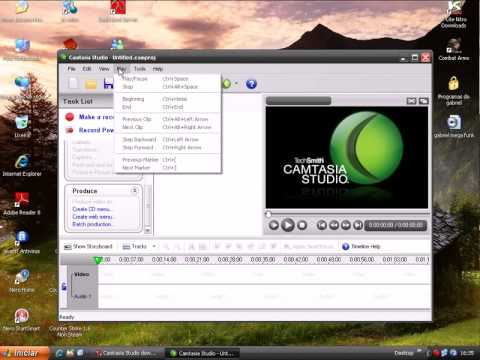Click the blue Help question mark icon
Screen dimensions: 480x360
[x=251, y=84]
